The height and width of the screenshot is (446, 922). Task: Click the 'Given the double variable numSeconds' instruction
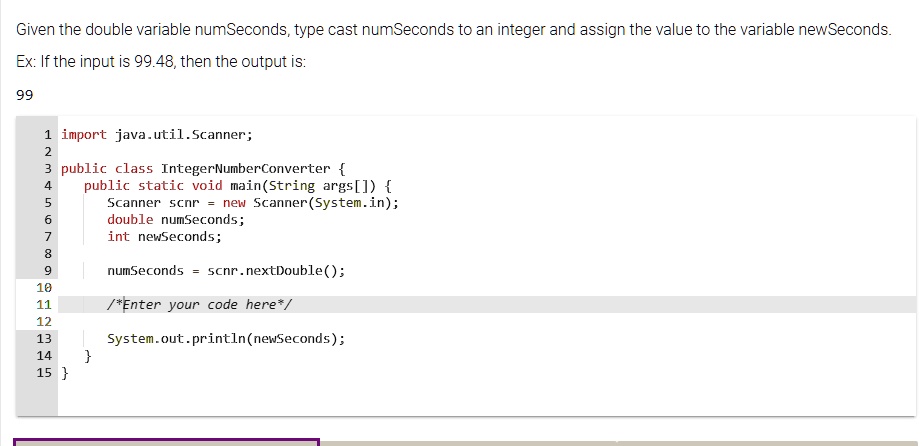pos(453,29)
